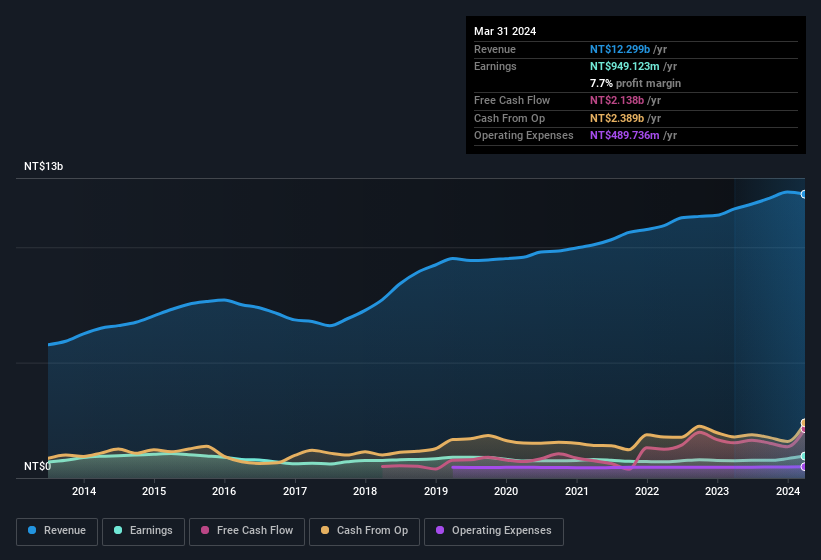
Task: Click the 2015 x-axis label
Action: pos(154,491)
